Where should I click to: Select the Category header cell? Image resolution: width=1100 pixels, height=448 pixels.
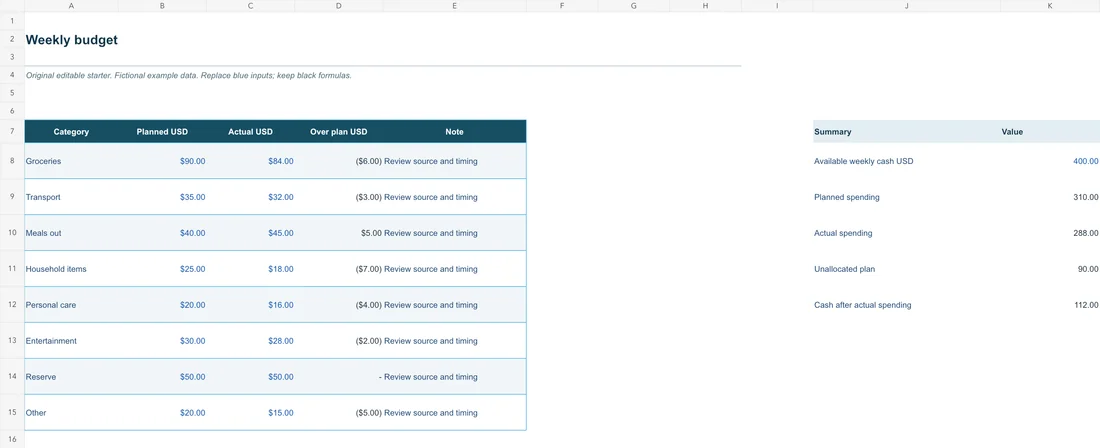(72, 131)
